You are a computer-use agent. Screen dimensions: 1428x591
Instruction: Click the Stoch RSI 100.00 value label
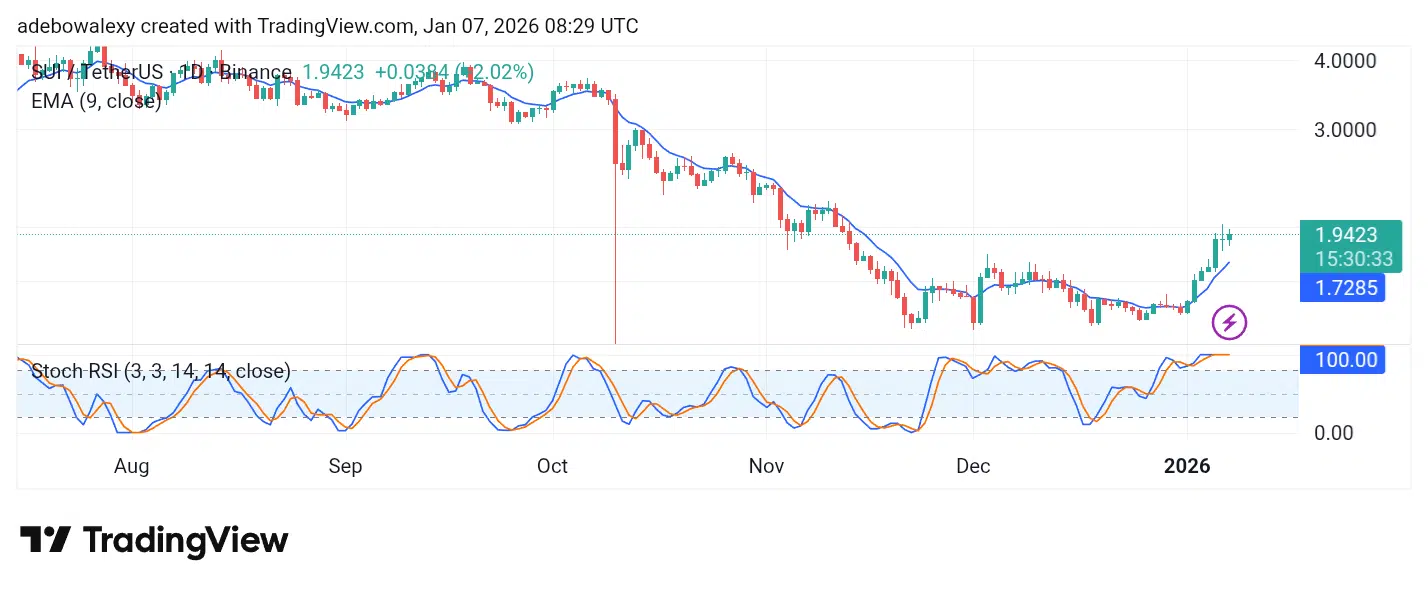point(1346,359)
